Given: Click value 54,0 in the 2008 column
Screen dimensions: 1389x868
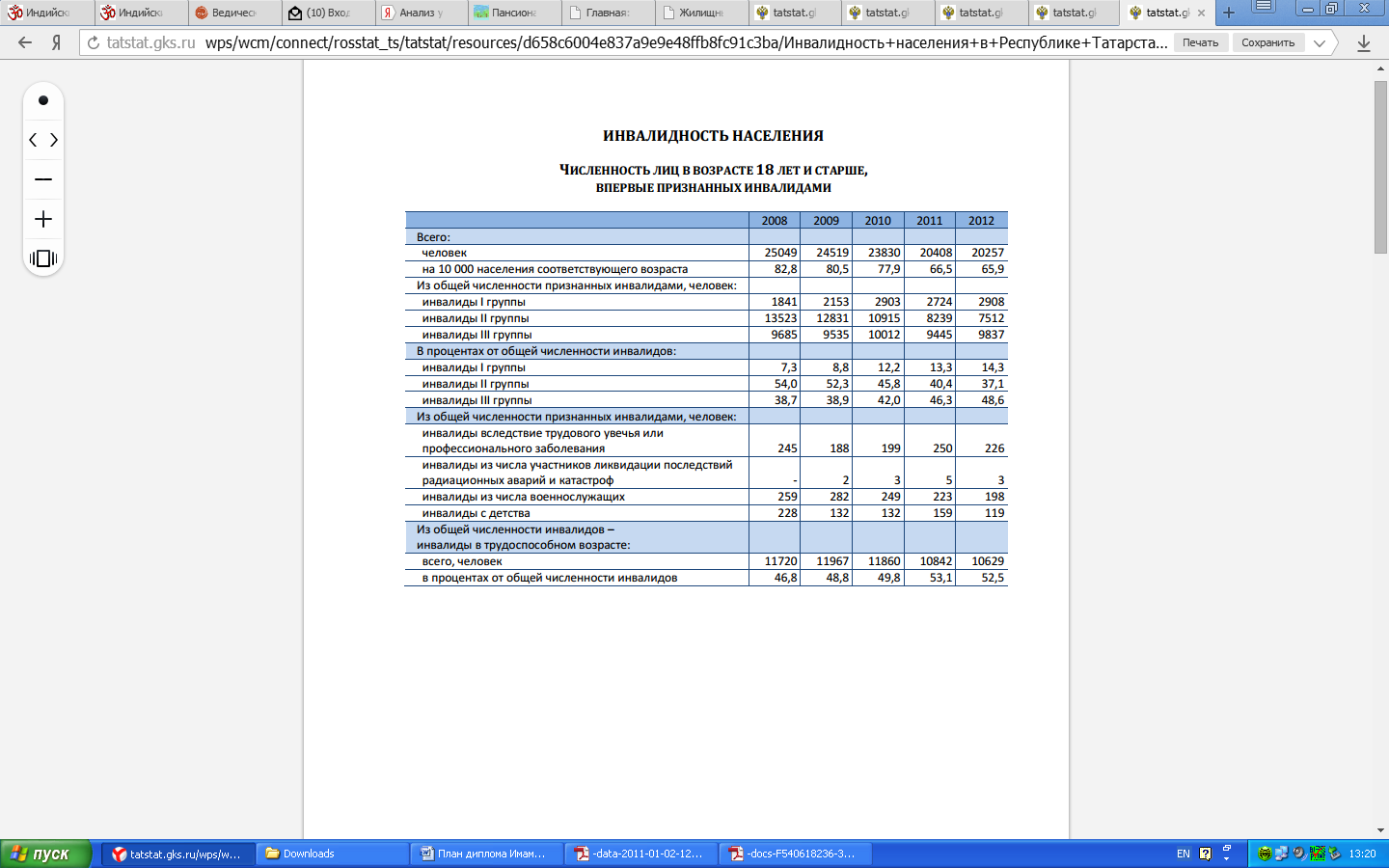Looking at the screenshot, I should 785,384.
